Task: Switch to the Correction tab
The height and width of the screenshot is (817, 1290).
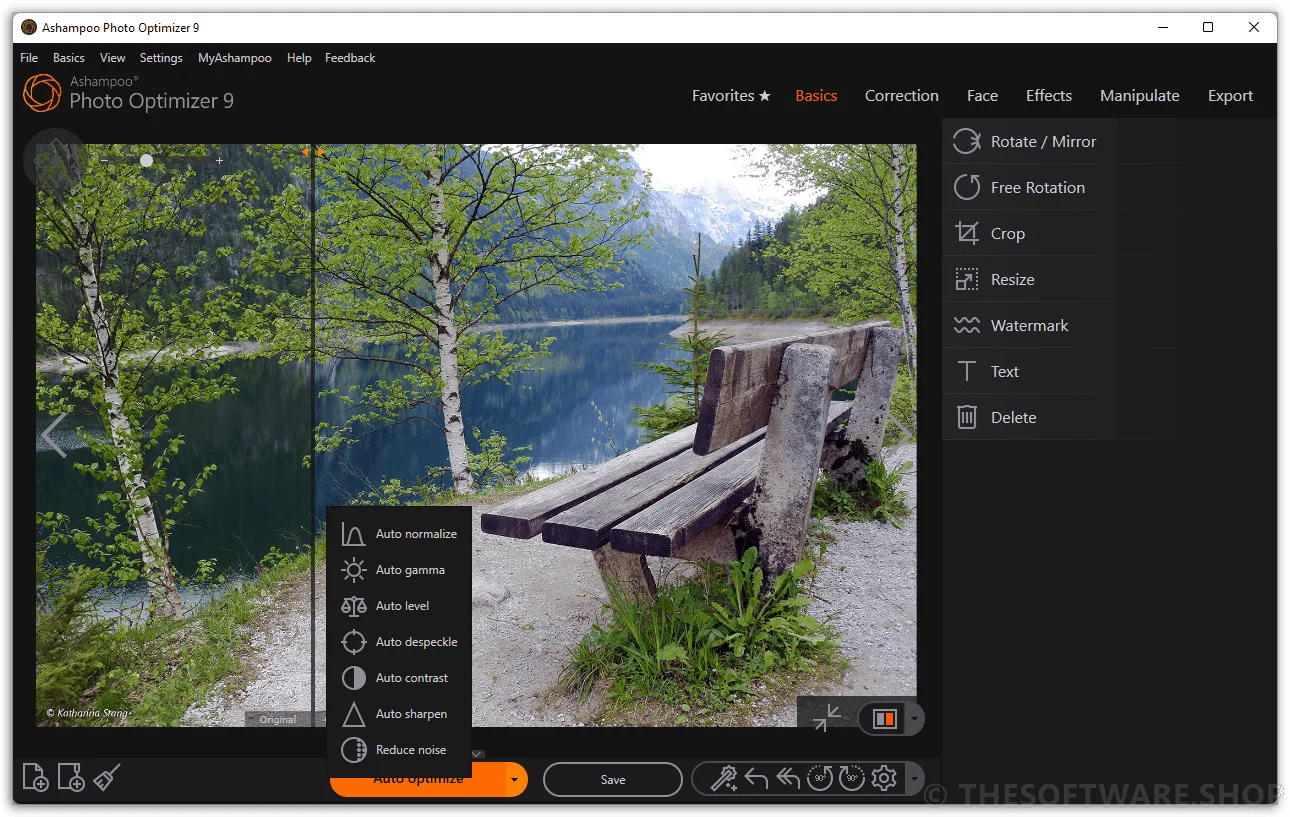Action: click(902, 96)
